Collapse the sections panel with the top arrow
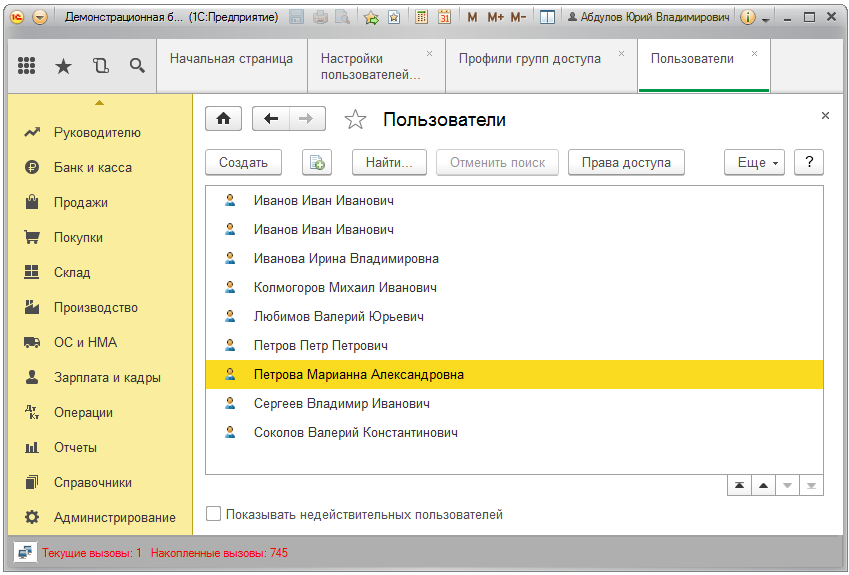 point(99,103)
